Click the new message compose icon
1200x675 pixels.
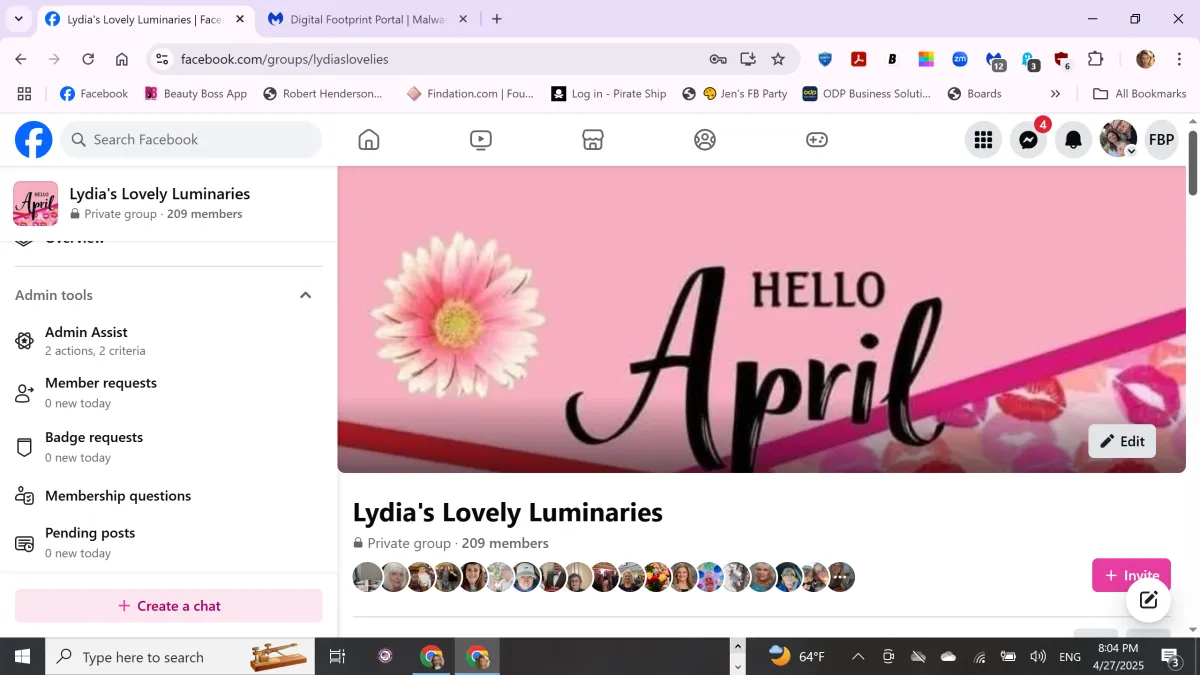click(1148, 600)
